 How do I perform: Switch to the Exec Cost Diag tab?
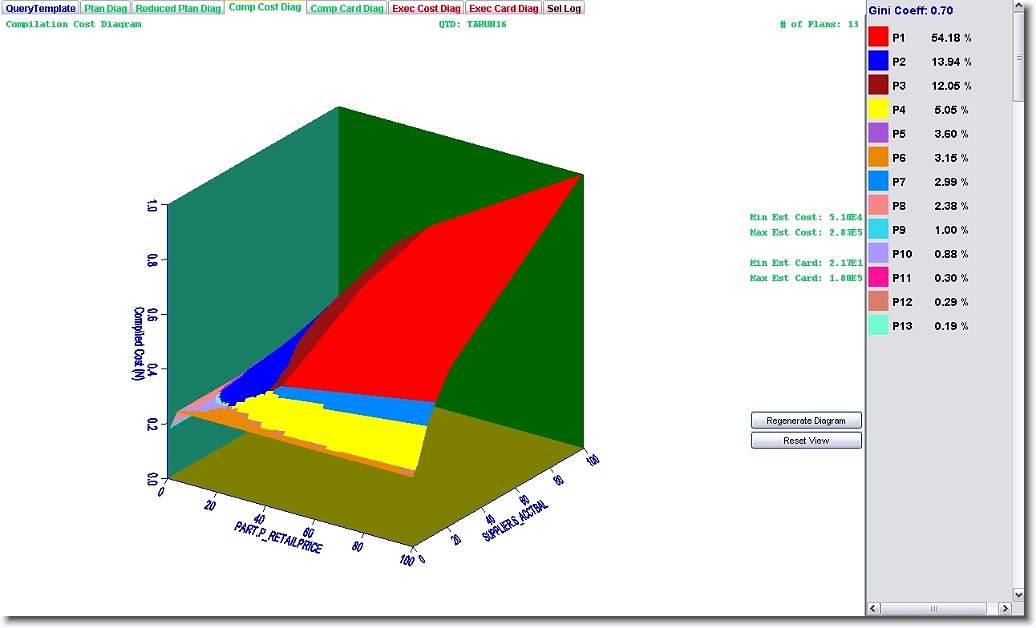(426, 8)
